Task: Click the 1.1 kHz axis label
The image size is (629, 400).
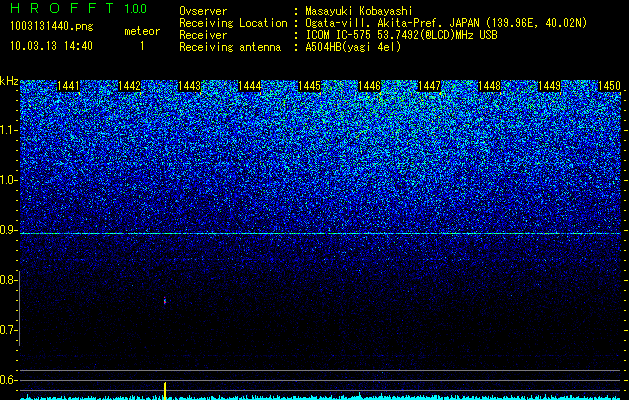Action: tap(8, 130)
